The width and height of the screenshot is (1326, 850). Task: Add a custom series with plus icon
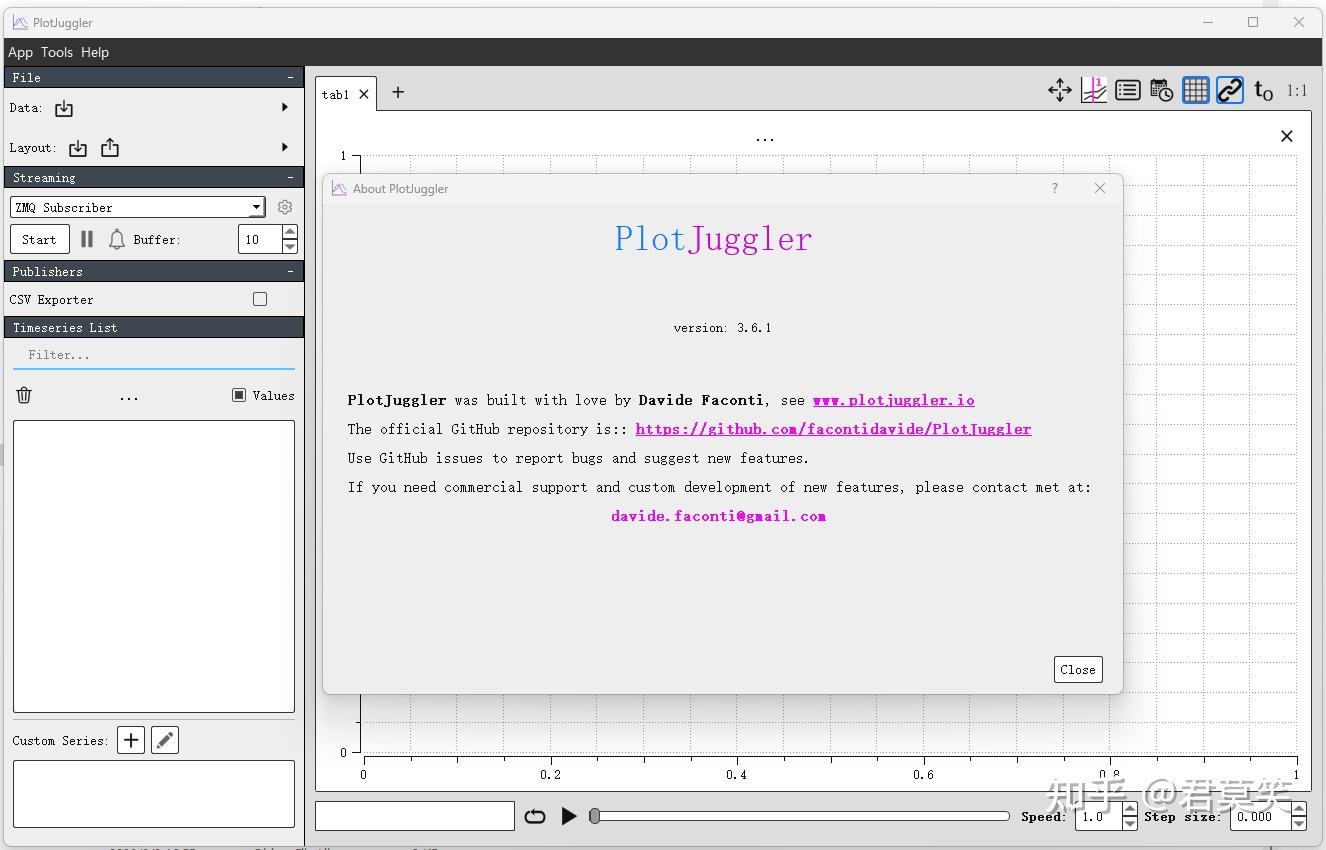pyautogui.click(x=131, y=740)
